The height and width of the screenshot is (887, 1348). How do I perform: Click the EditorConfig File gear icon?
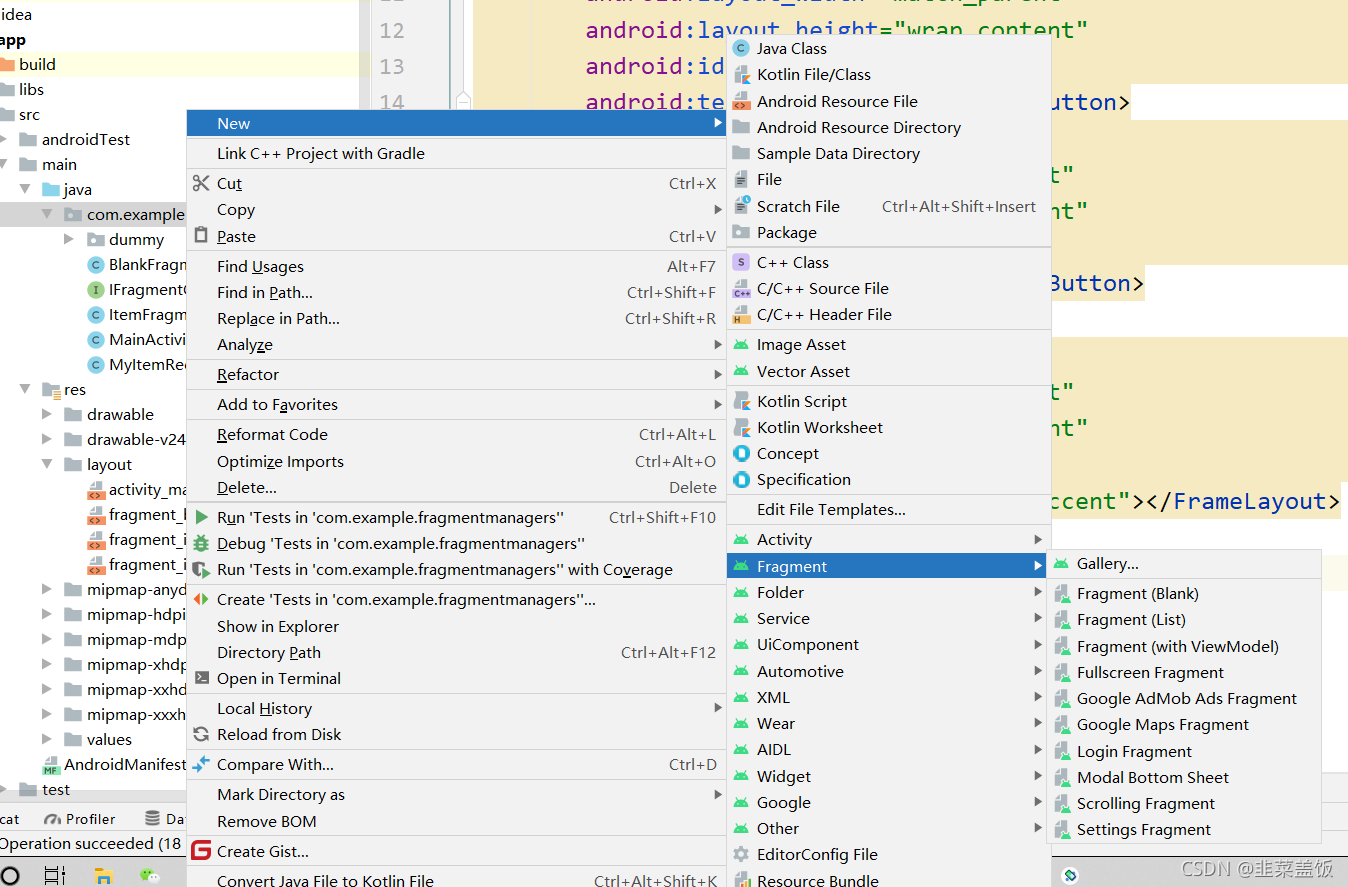741,854
